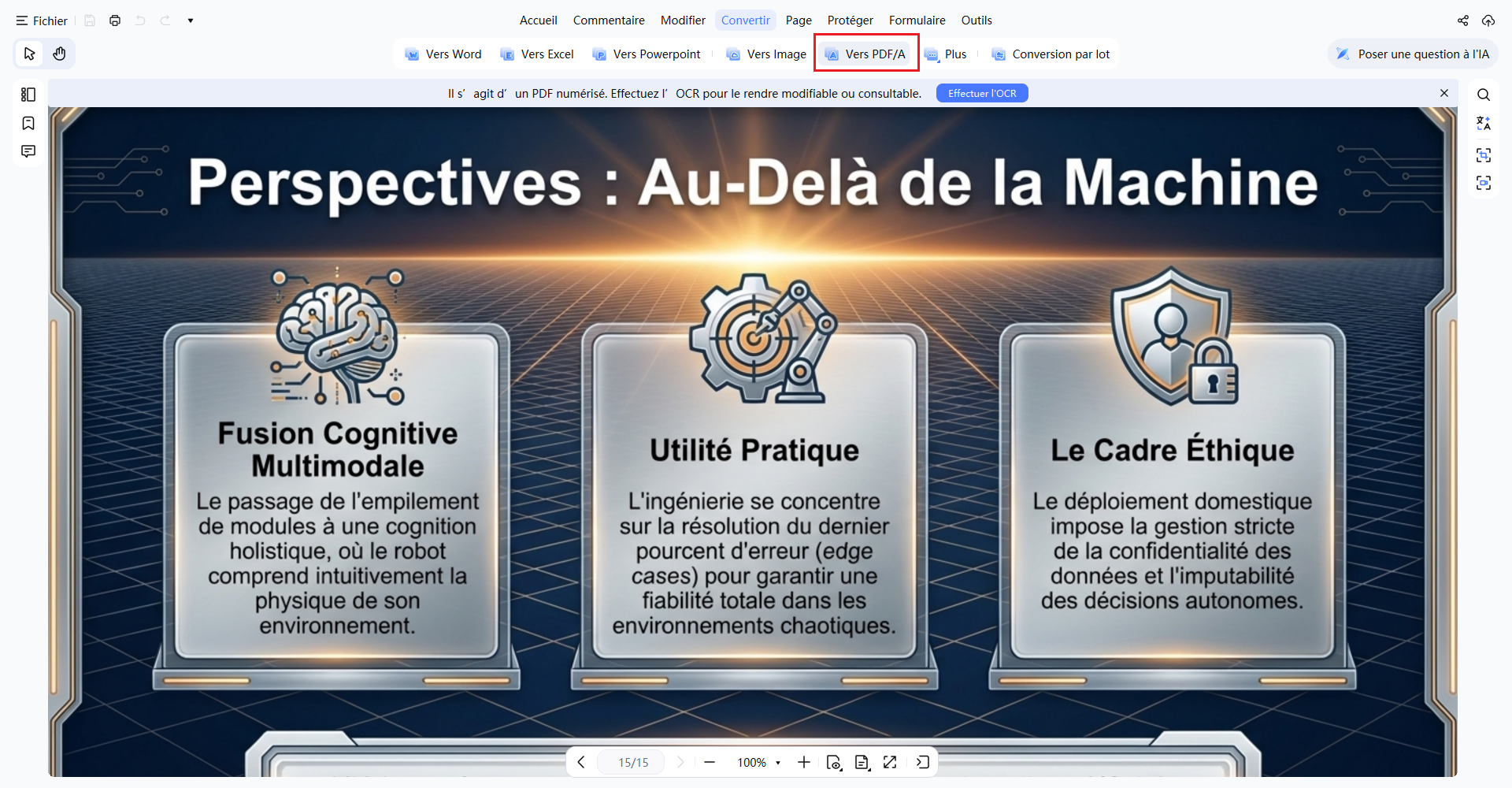Open the Formulaire tab

tap(917, 20)
